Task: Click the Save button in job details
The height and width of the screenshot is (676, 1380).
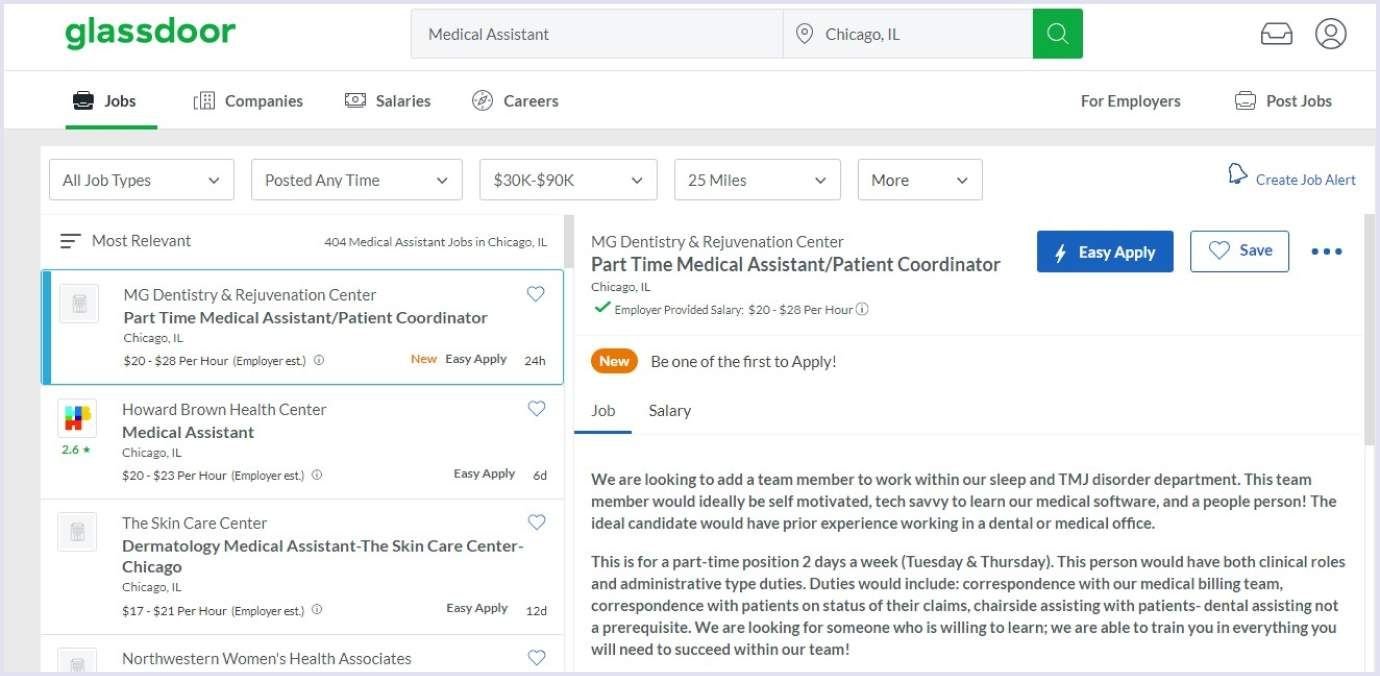Action: tap(1240, 252)
